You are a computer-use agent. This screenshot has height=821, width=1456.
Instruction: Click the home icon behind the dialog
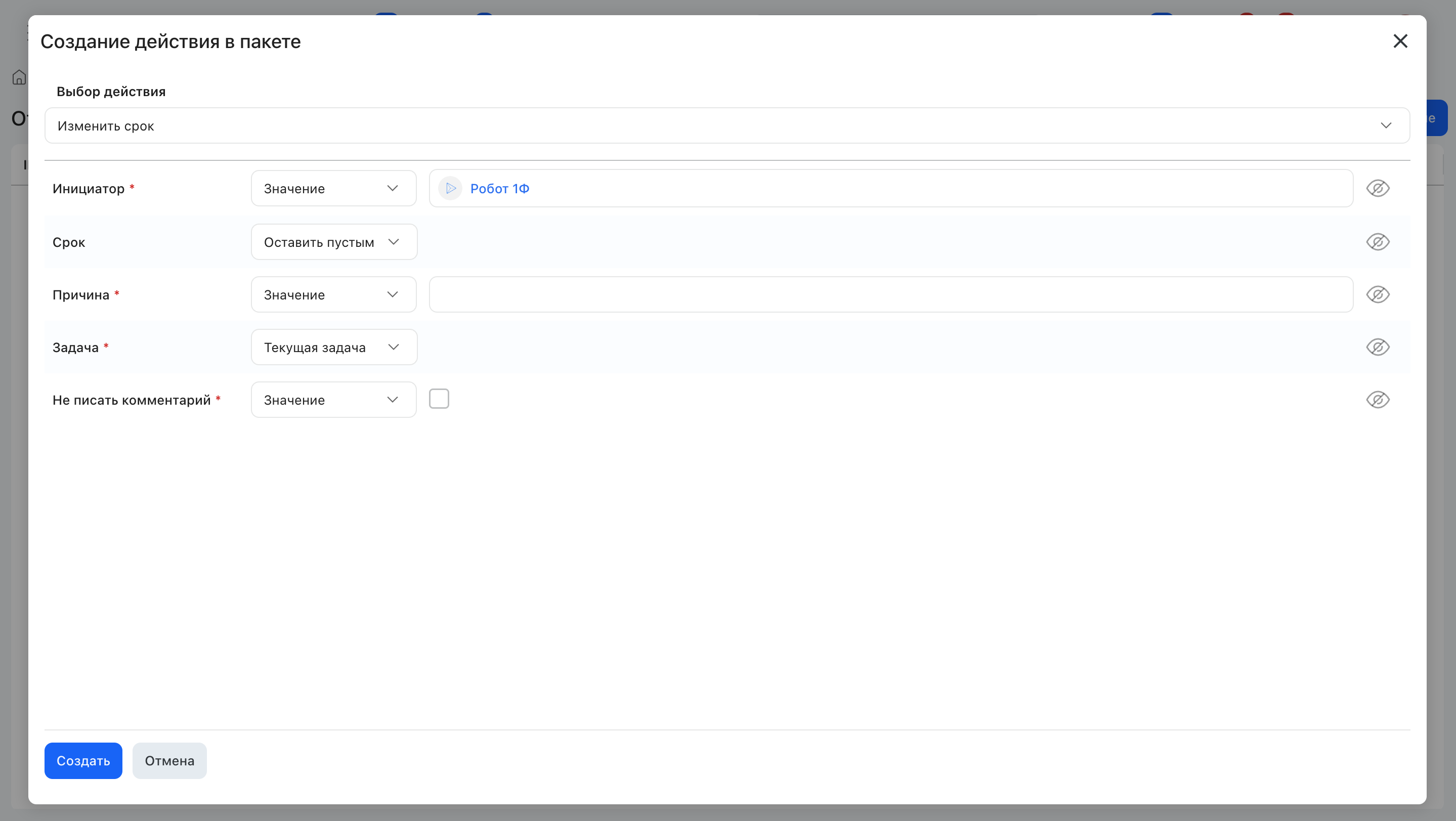[x=19, y=77]
